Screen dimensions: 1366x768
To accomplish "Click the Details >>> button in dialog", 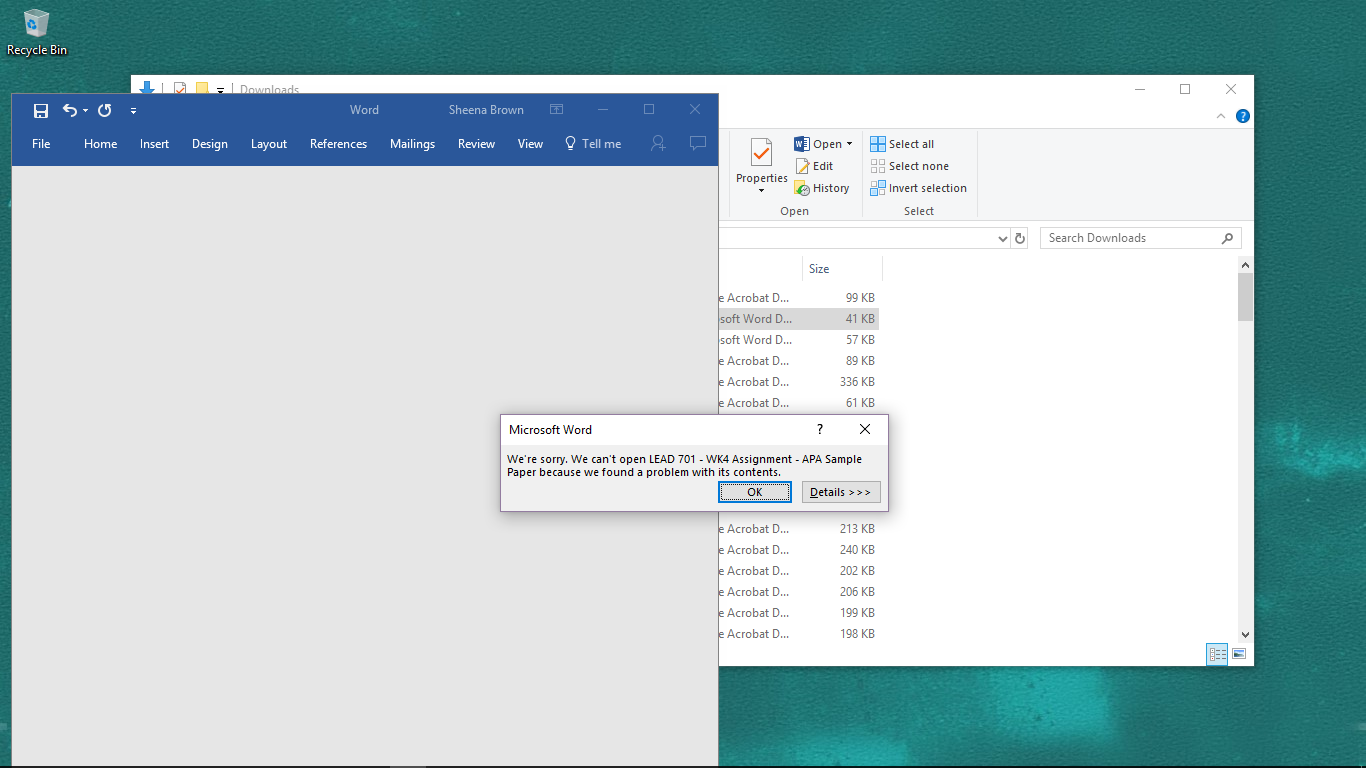I will [840, 492].
